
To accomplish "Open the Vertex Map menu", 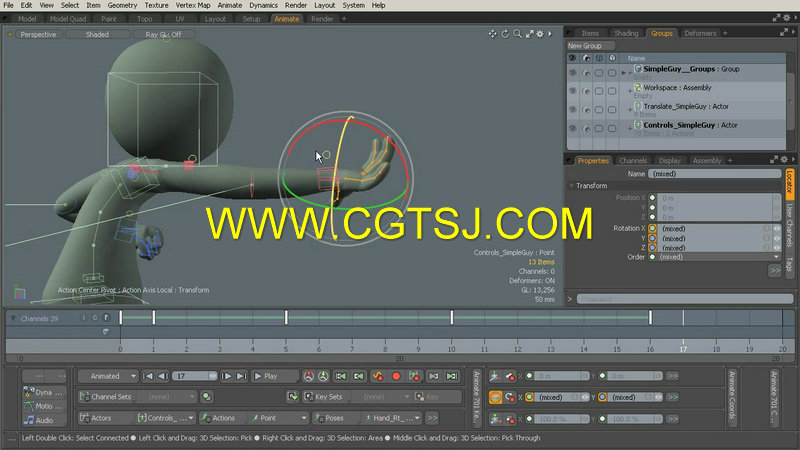I will point(192,5).
